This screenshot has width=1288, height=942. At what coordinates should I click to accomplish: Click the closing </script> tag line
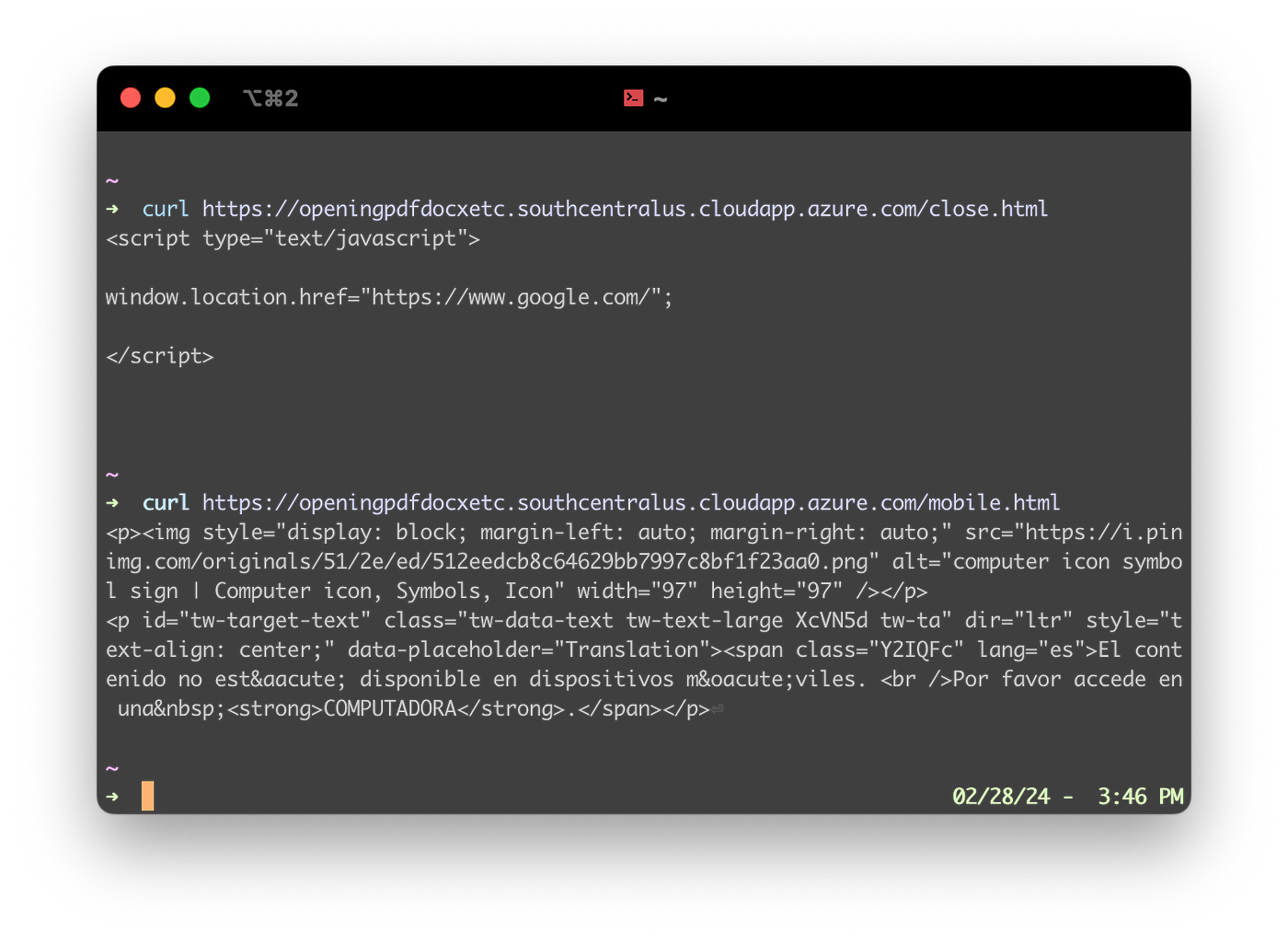160,357
